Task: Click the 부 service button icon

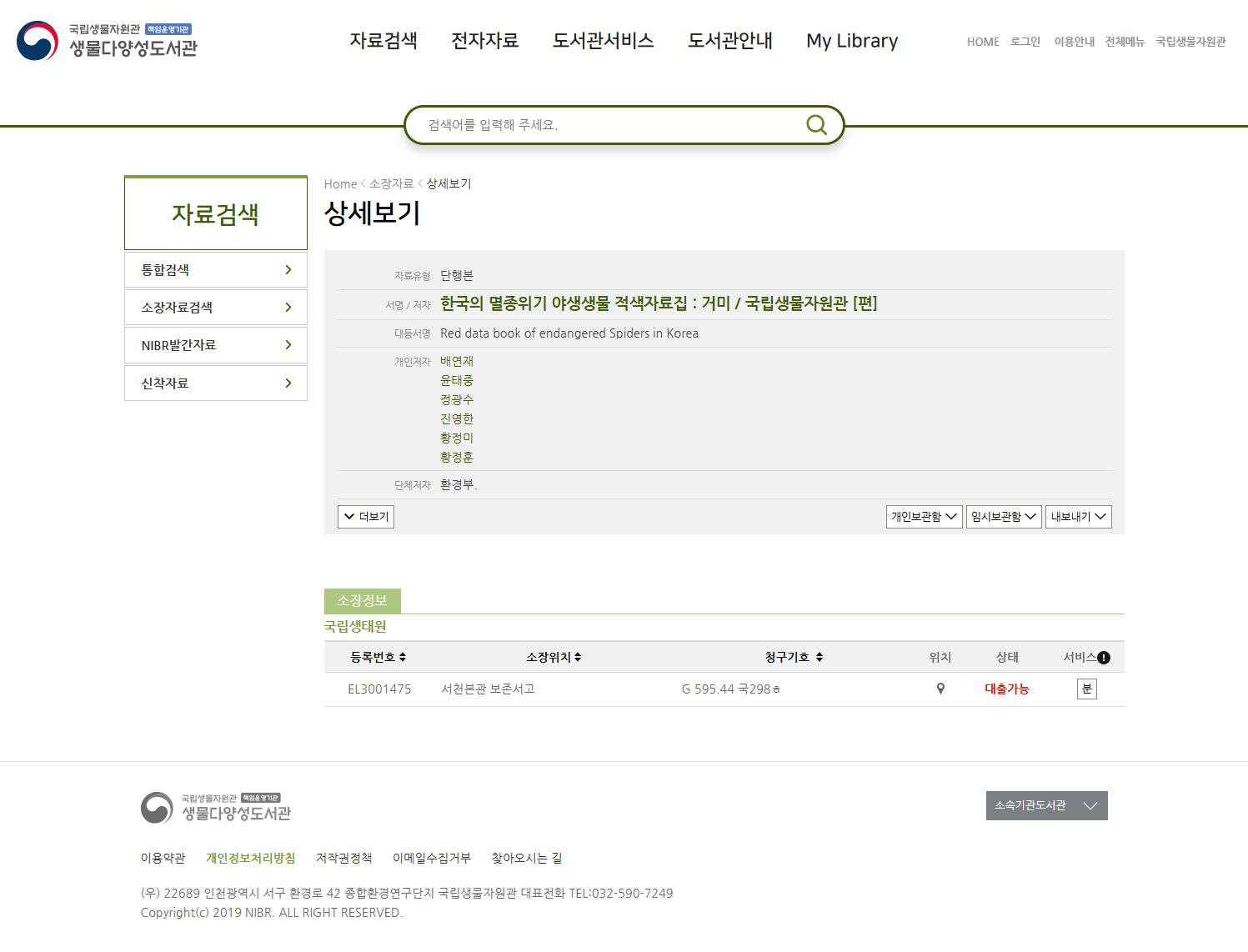Action: point(1086,689)
